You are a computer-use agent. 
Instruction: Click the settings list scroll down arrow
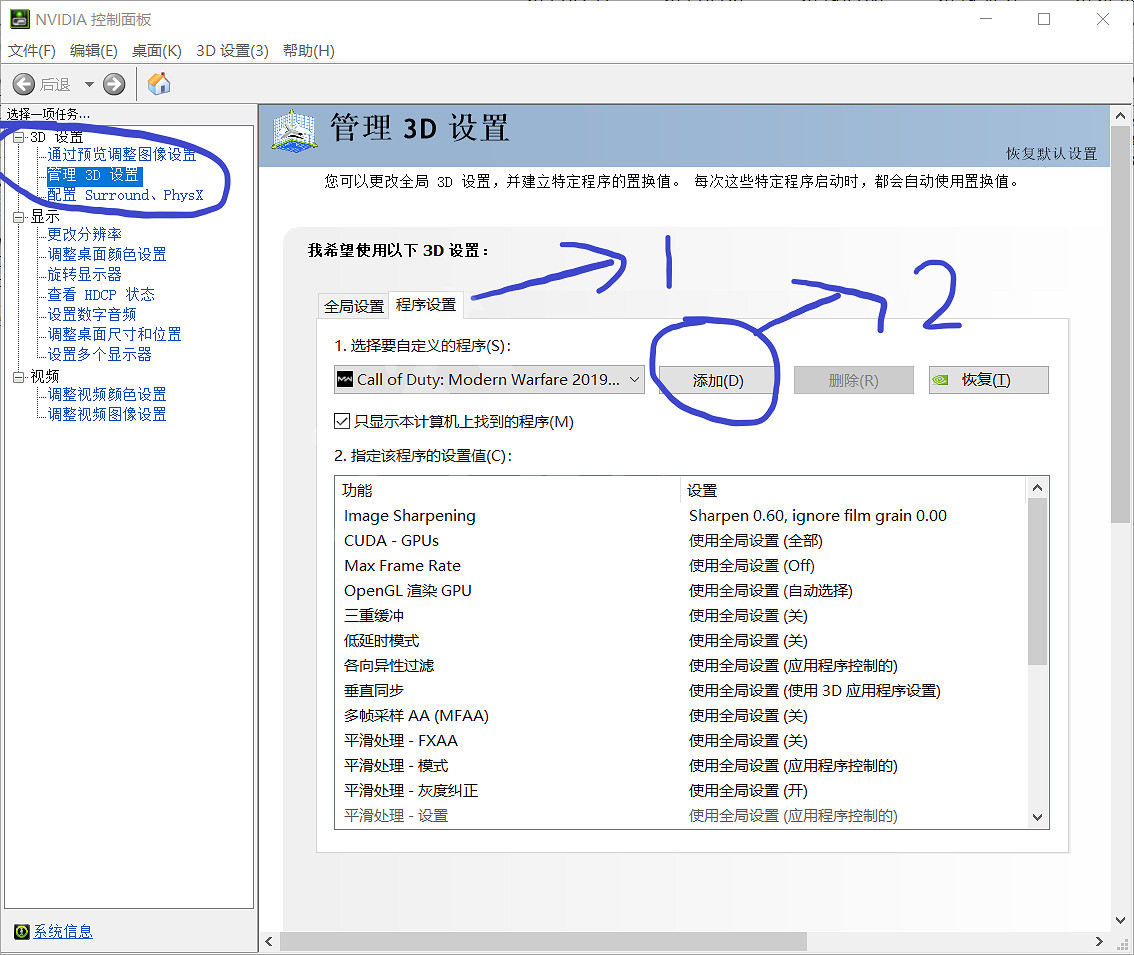click(1037, 817)
